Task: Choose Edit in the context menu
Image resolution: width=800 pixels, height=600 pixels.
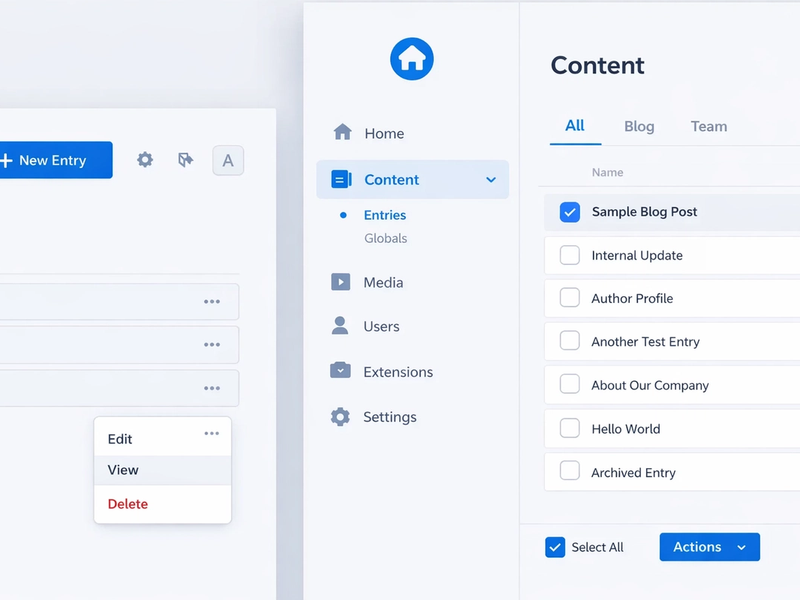Action: point(120,439)
